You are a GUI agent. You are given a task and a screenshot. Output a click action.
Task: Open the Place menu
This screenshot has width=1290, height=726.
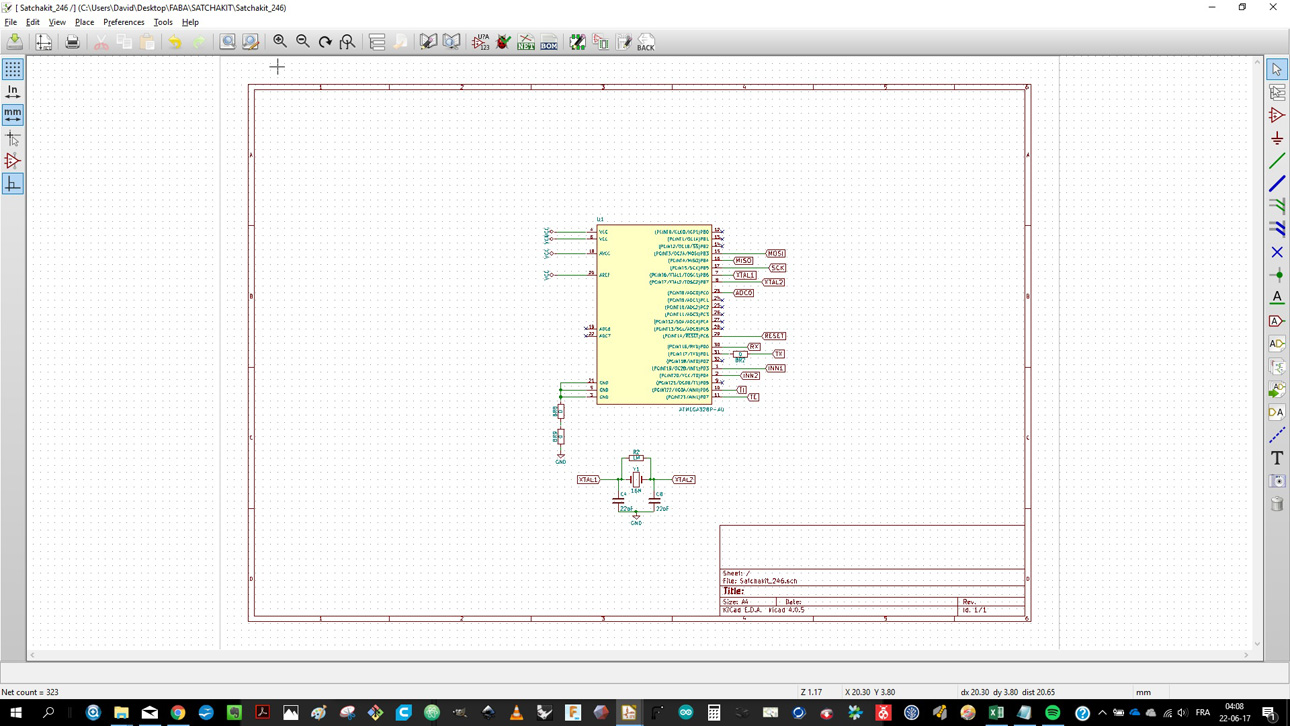(84, 22)
